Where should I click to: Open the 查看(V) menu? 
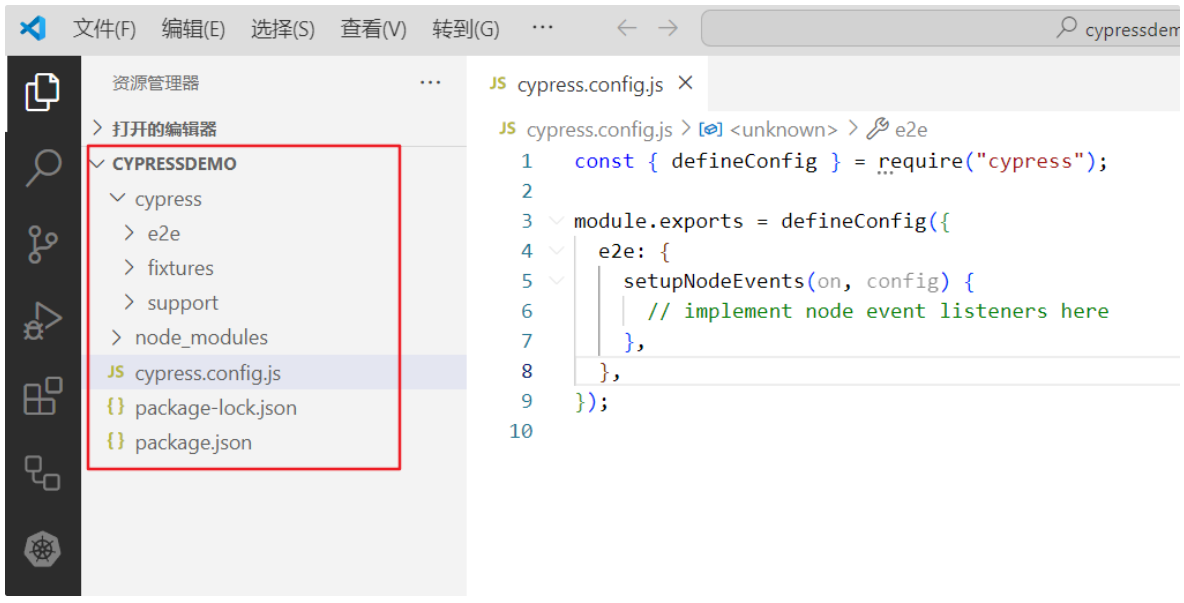coord(373,29)
